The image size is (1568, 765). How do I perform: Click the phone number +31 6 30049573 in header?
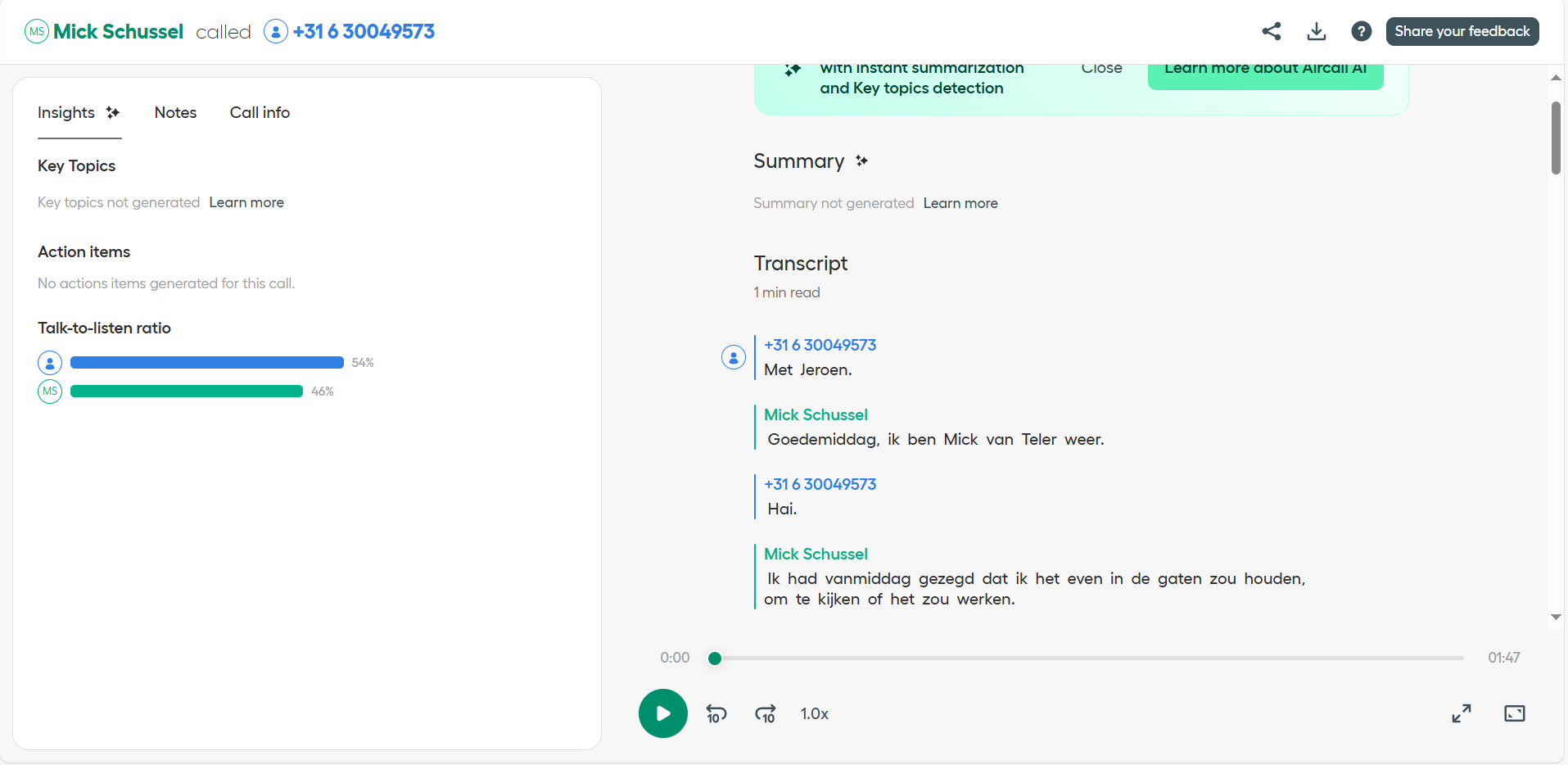pos(364,31)
